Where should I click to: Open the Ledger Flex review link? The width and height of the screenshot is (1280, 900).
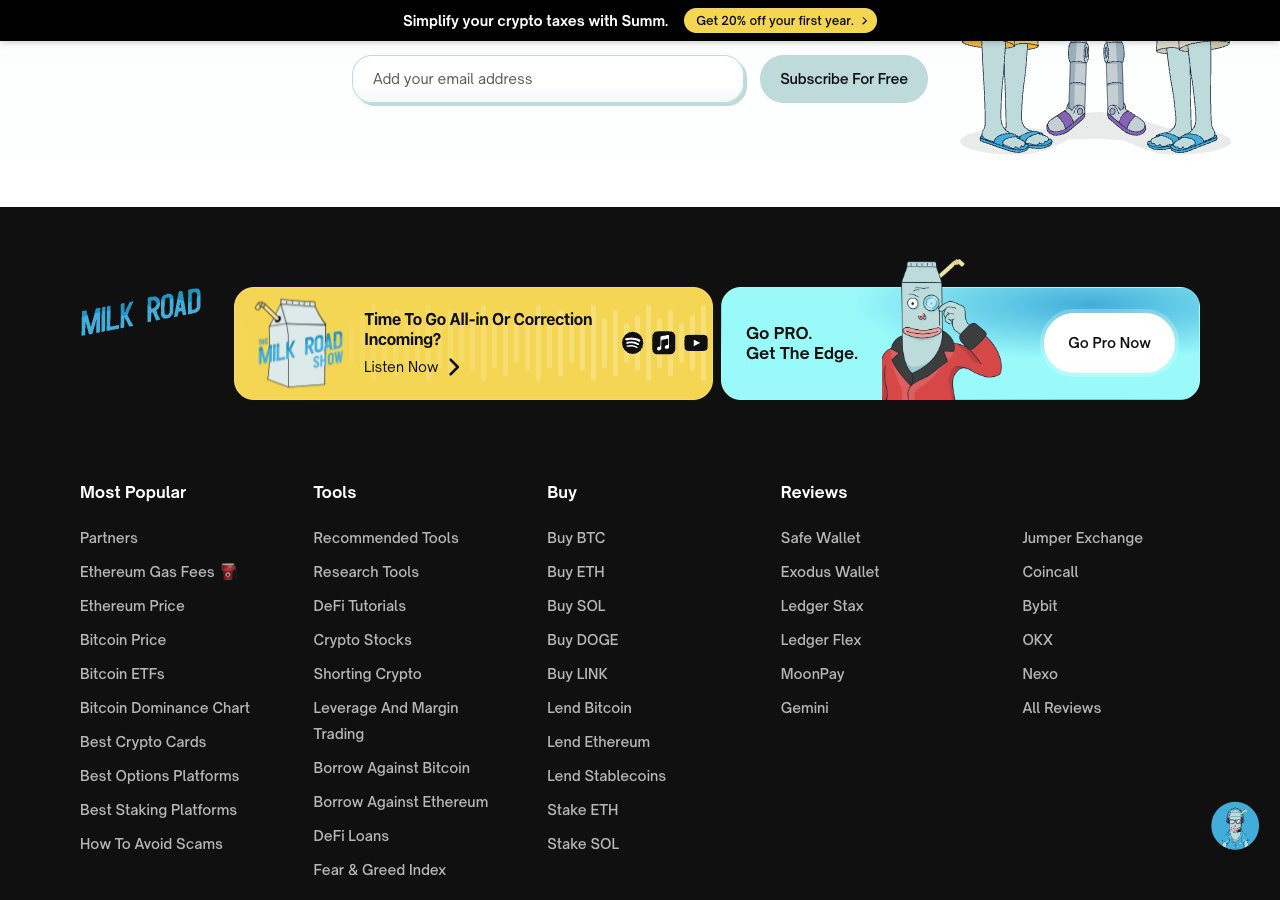tap(821, 640)
